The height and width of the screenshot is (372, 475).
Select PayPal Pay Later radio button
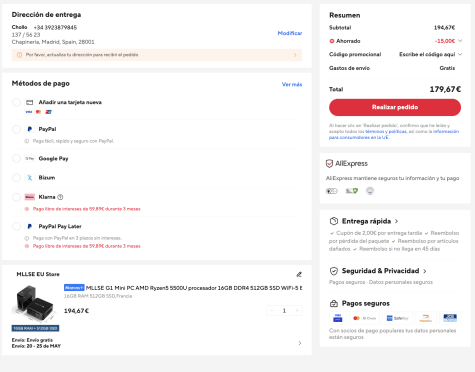[x=16, y=226]
